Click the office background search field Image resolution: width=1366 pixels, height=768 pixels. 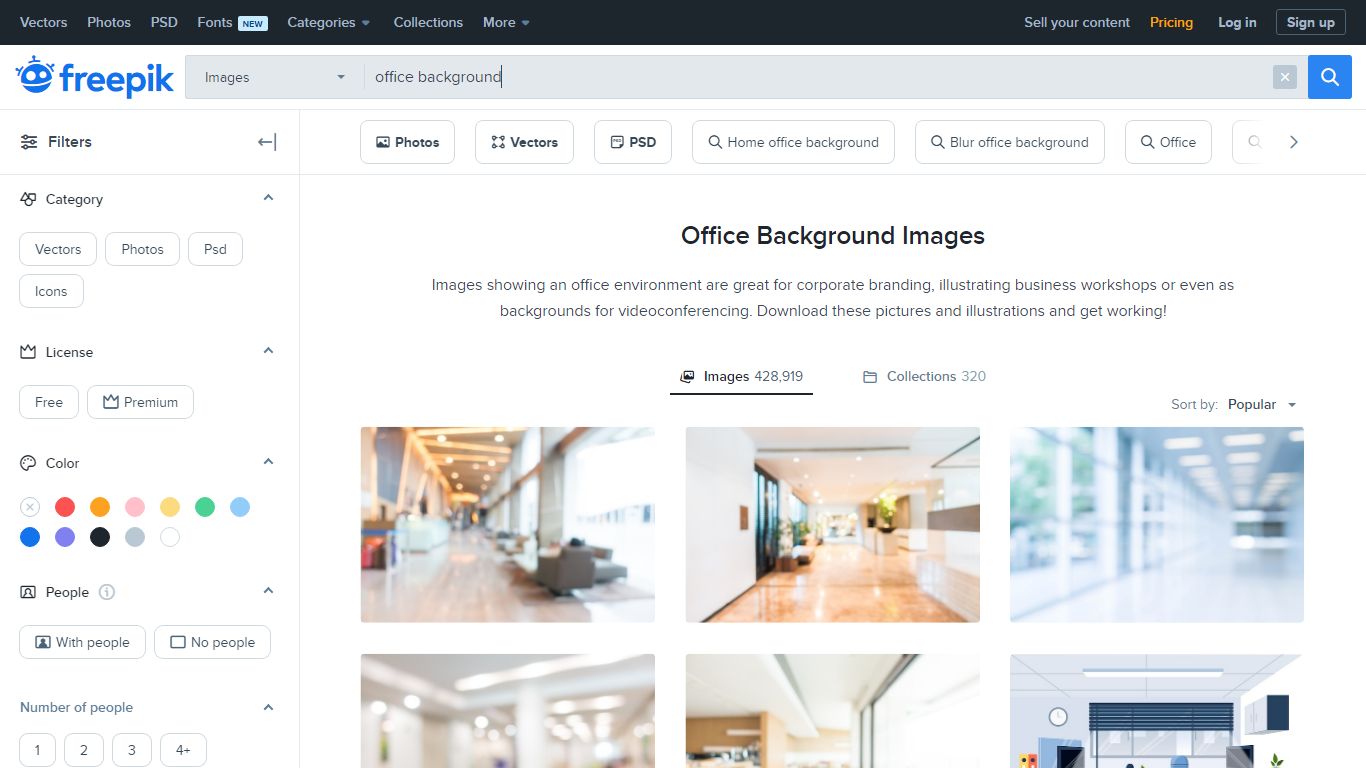818,77
